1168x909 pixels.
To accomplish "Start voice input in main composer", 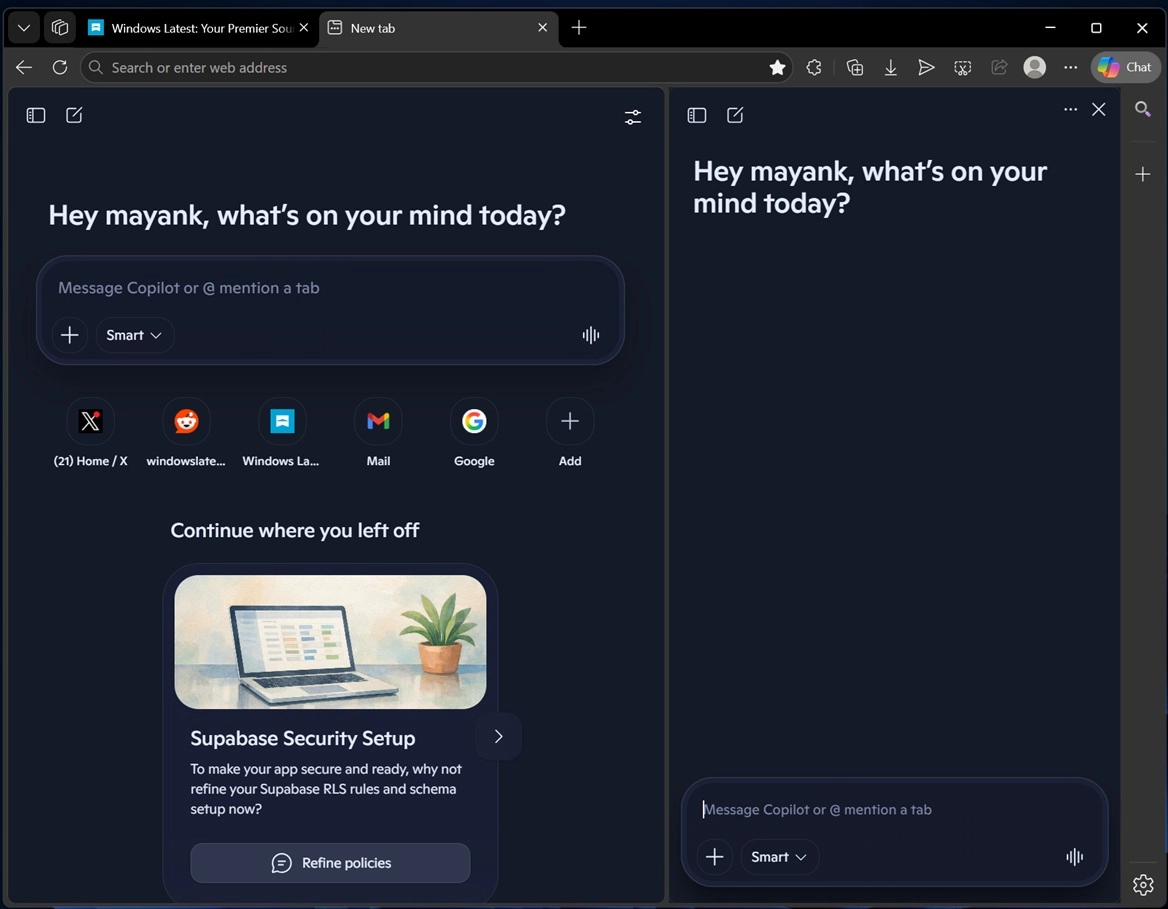I will click(x=591, y=335).
